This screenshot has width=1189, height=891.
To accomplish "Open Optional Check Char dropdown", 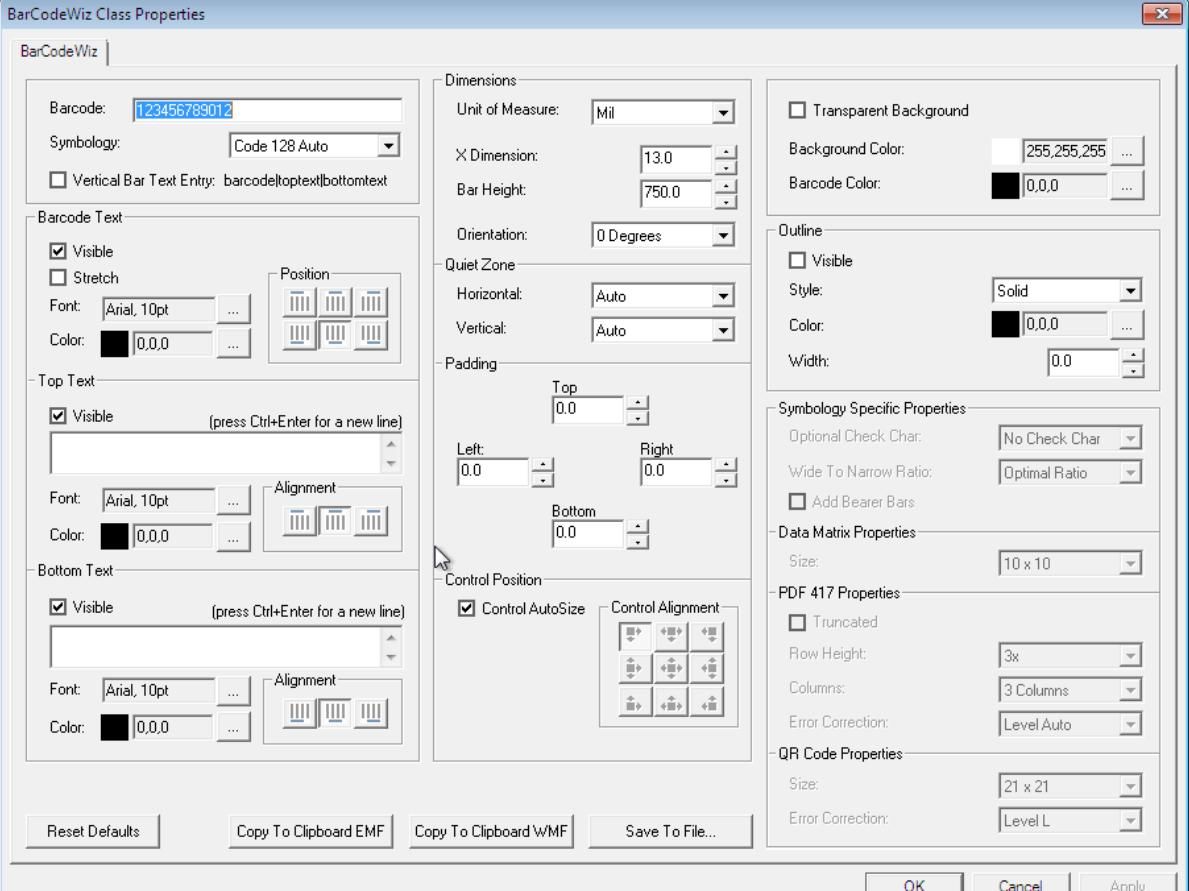I will tap(1131, 438).
